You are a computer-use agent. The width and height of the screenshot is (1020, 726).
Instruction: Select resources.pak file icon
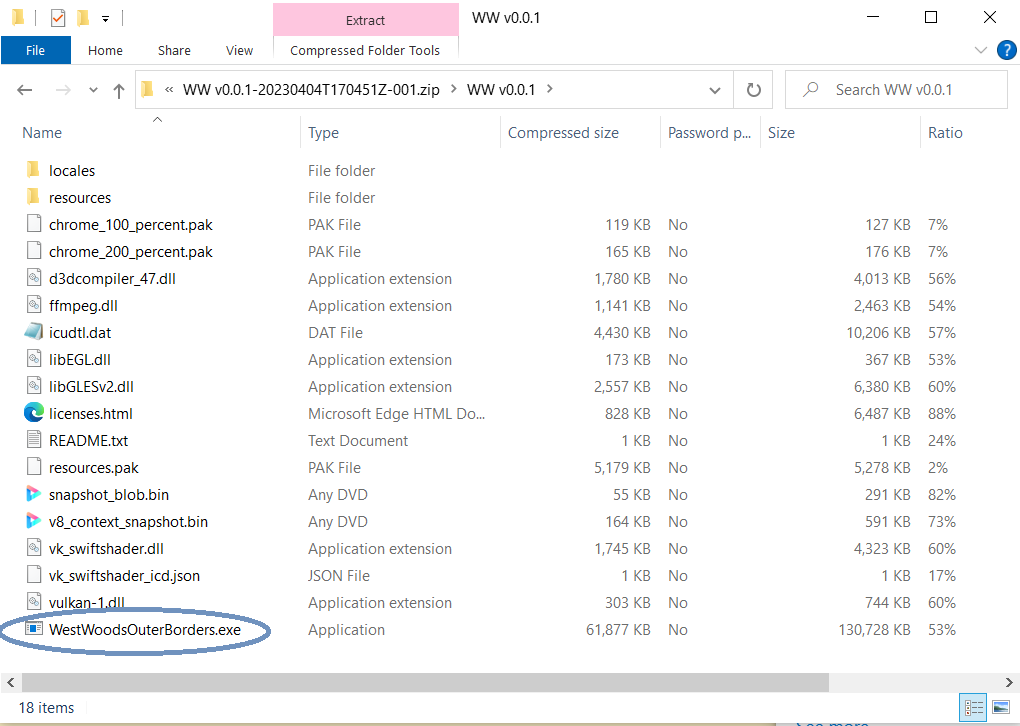(x=34, y=466)
